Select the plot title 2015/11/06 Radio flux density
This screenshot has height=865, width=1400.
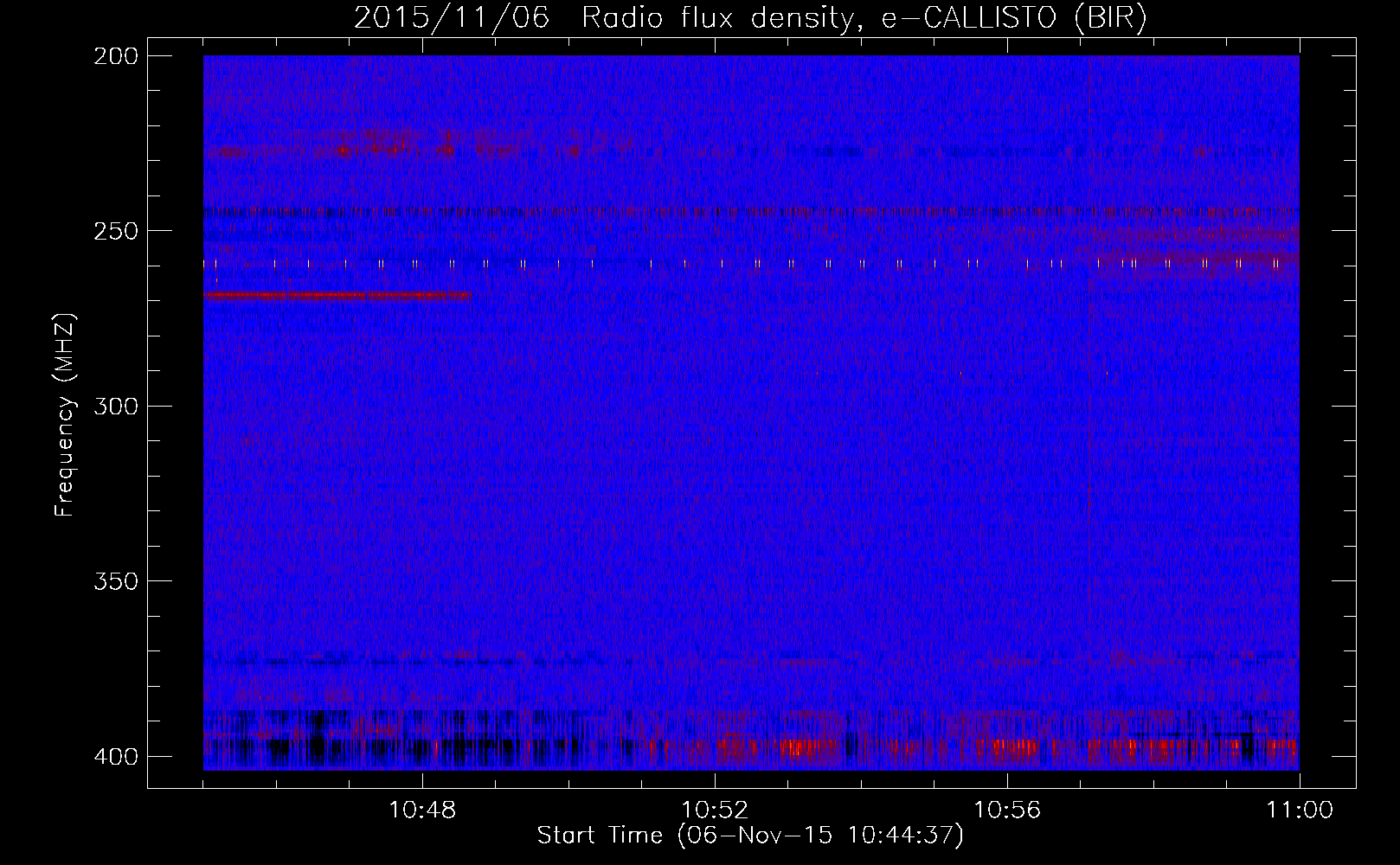pyautogui.click(x=750, y=17)
